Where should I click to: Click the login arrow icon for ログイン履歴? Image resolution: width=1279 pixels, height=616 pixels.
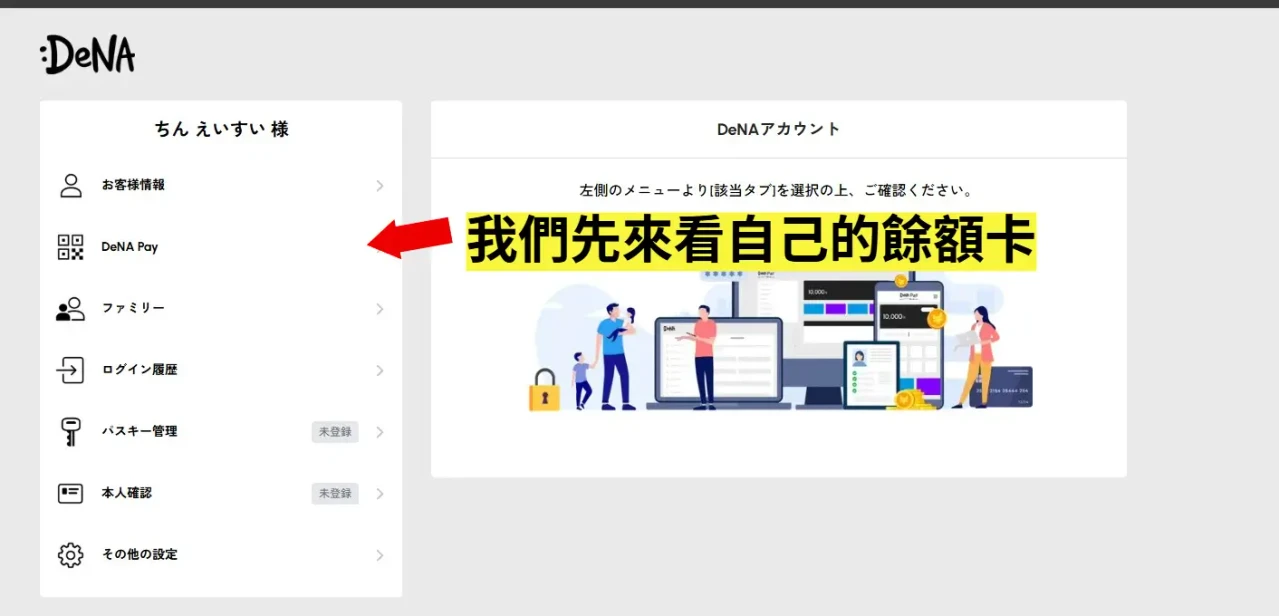[x=70, y=370]
